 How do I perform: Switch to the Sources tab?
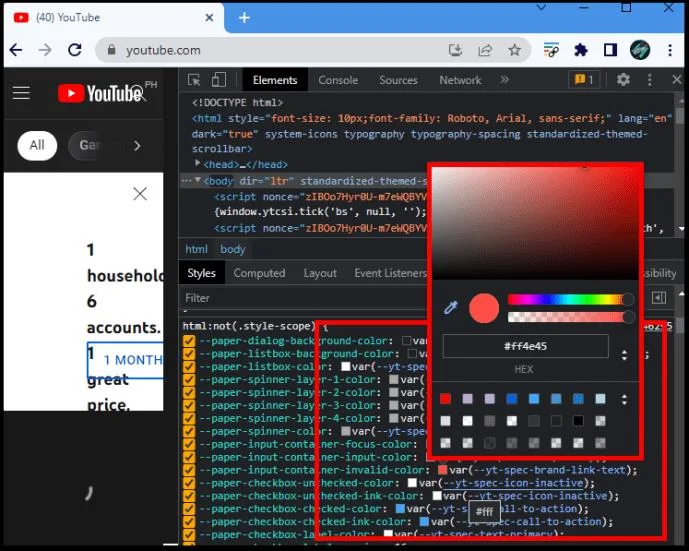(398, 80)
